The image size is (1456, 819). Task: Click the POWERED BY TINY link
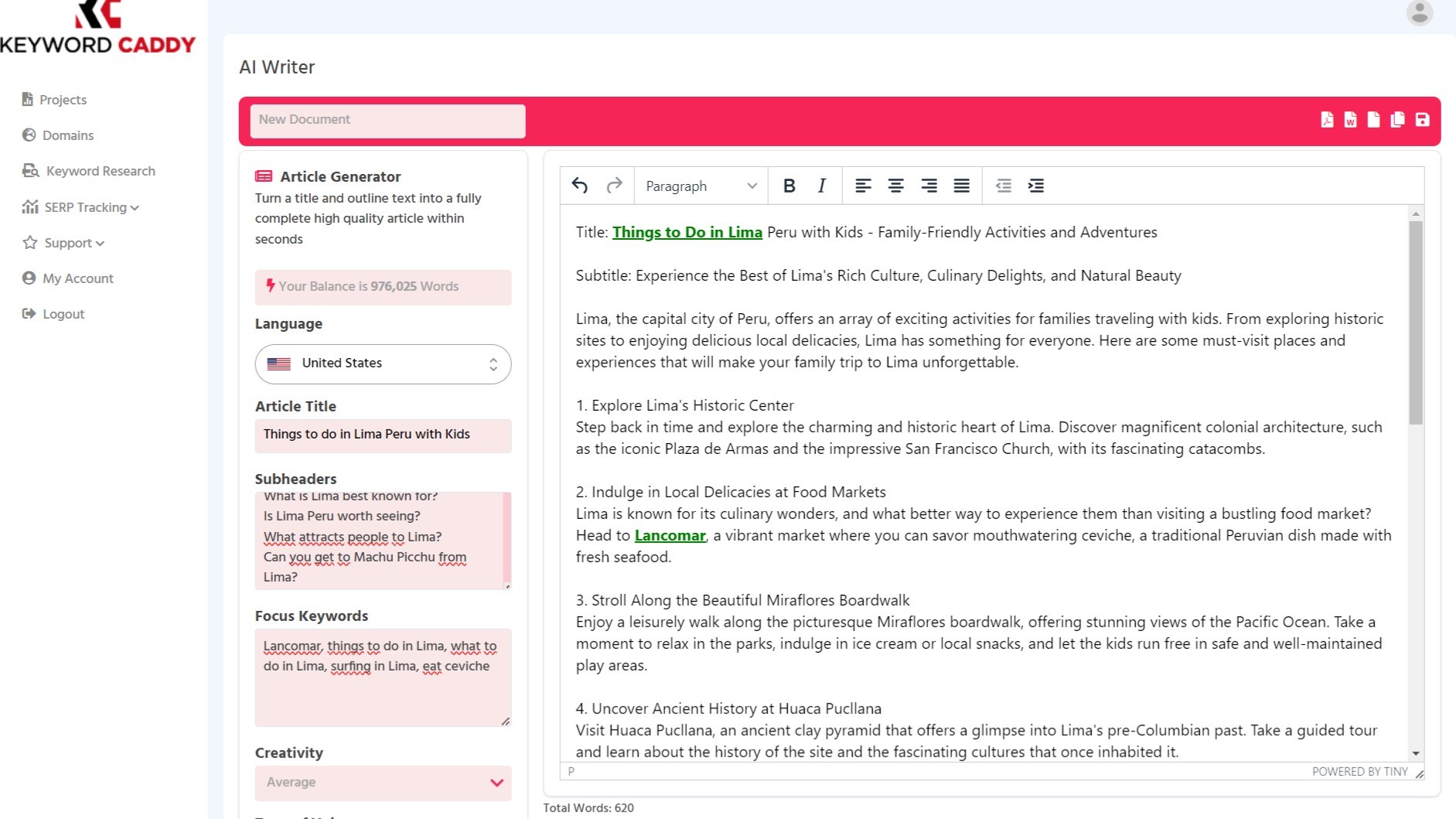click(1359, 772)
